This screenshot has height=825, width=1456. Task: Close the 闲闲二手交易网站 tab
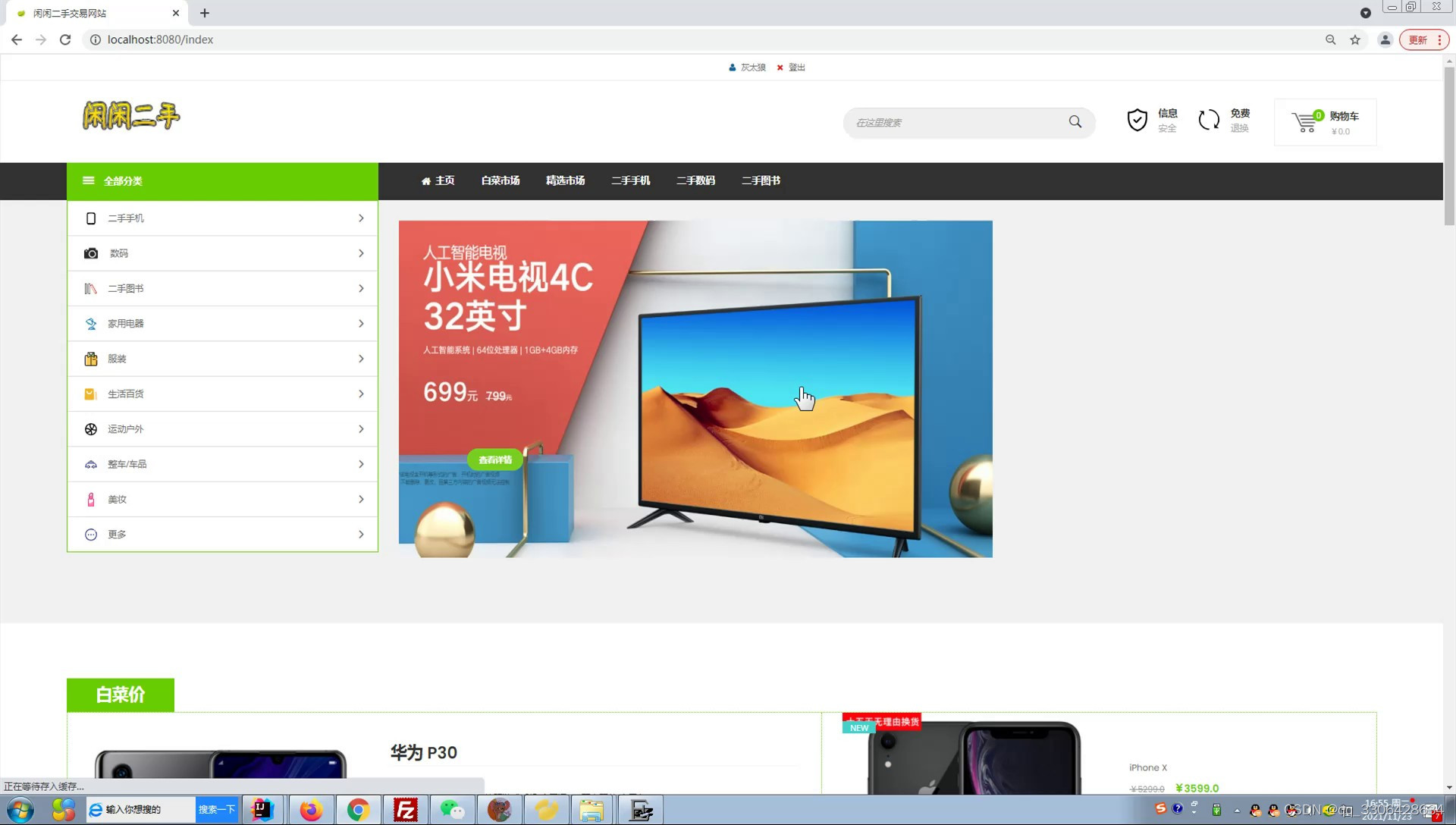tap(176, 13)
